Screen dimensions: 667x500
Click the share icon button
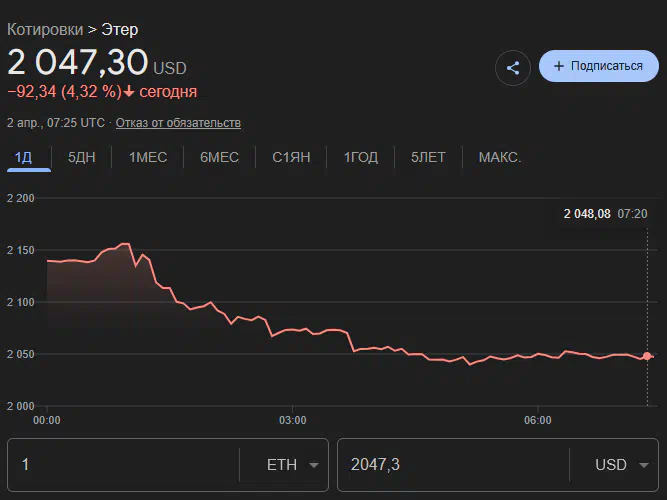pyautogui.click(x=513, y=67)
